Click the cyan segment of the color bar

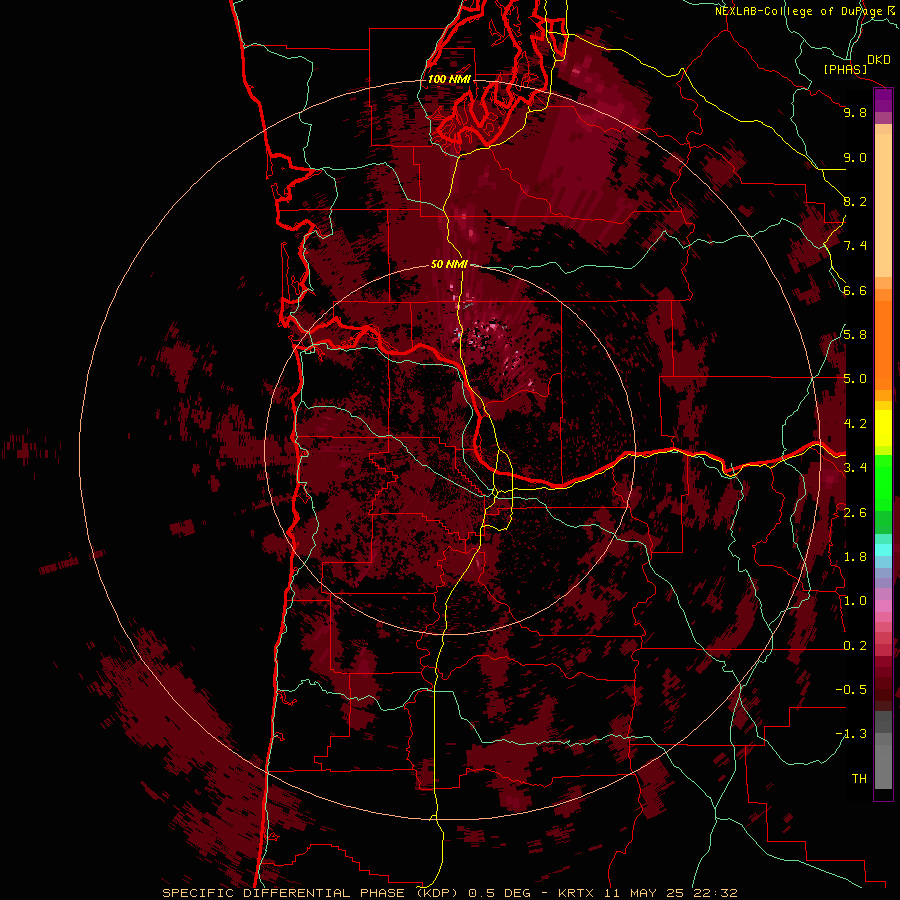click(x=883, y=550)
